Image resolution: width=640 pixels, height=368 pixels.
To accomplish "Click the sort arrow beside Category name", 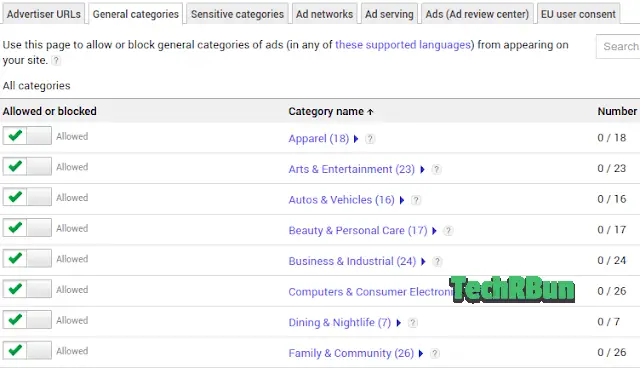I will tap(370, 112).
